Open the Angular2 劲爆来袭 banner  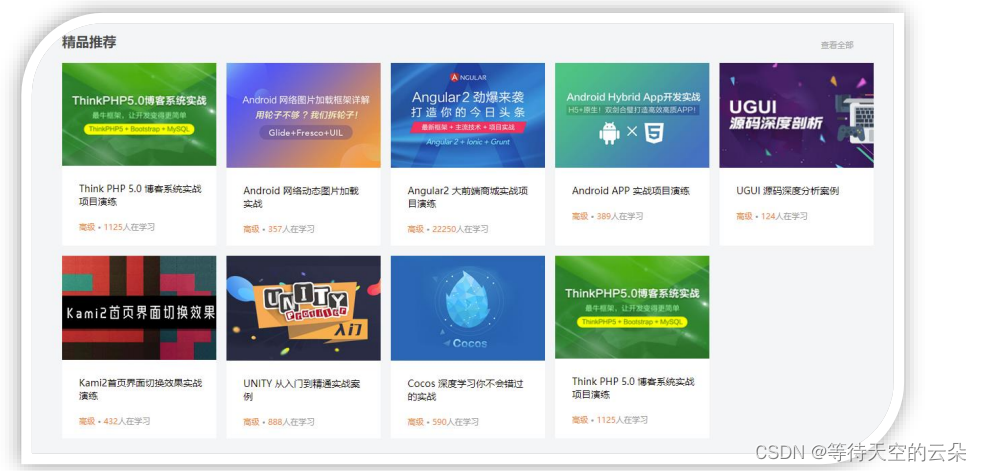(468, 115)
